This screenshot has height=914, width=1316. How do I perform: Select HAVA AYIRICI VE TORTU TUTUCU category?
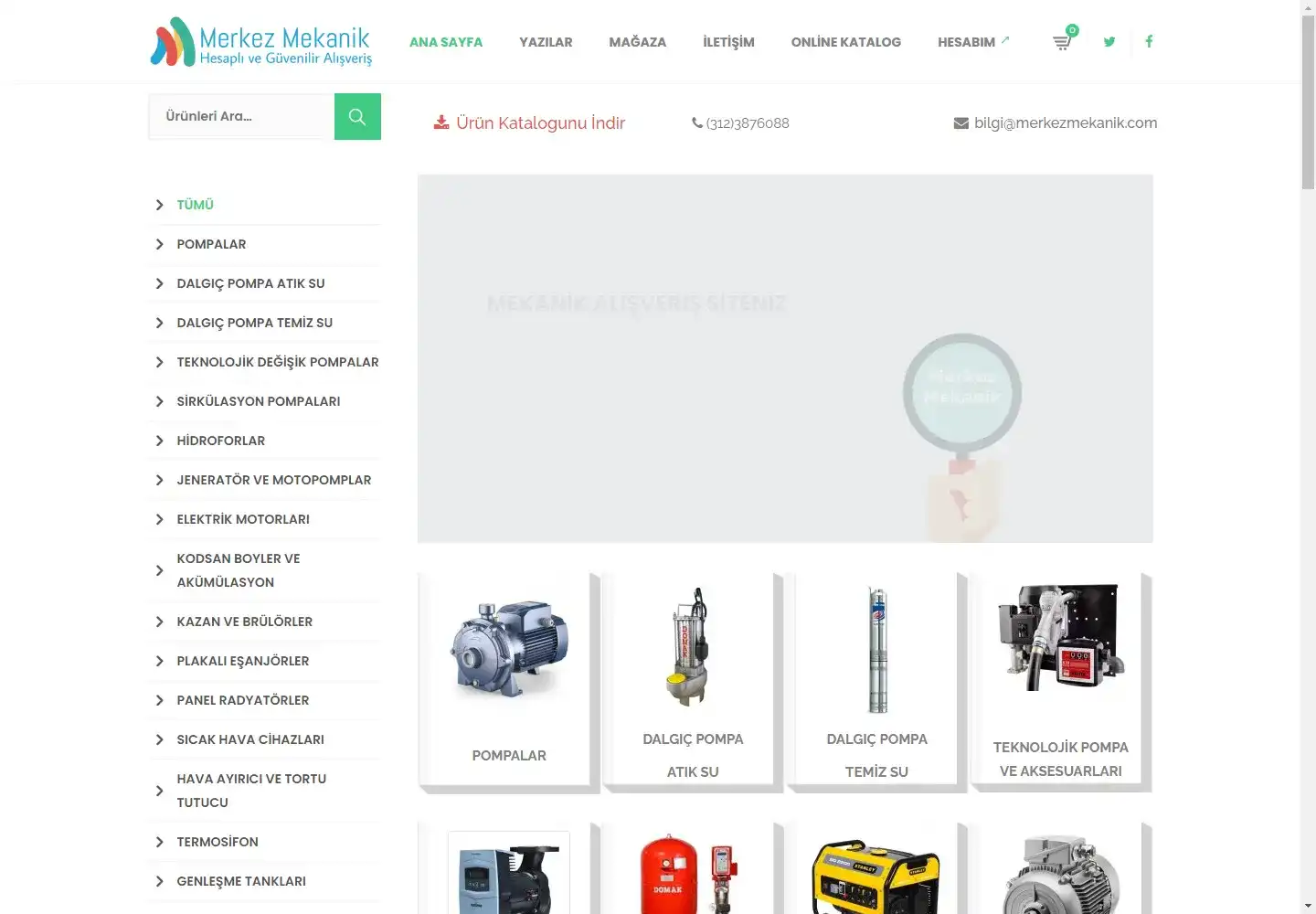[x=251, y=791]
